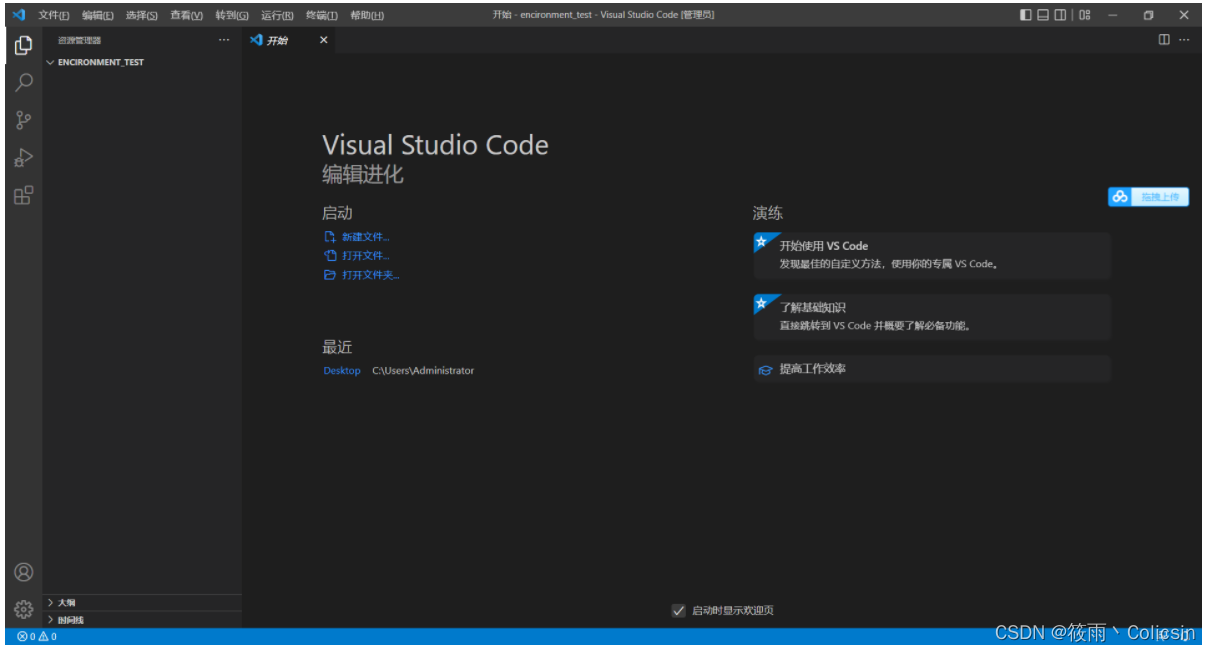
Task: Open the Search view icon
Action: coord(23,83)
